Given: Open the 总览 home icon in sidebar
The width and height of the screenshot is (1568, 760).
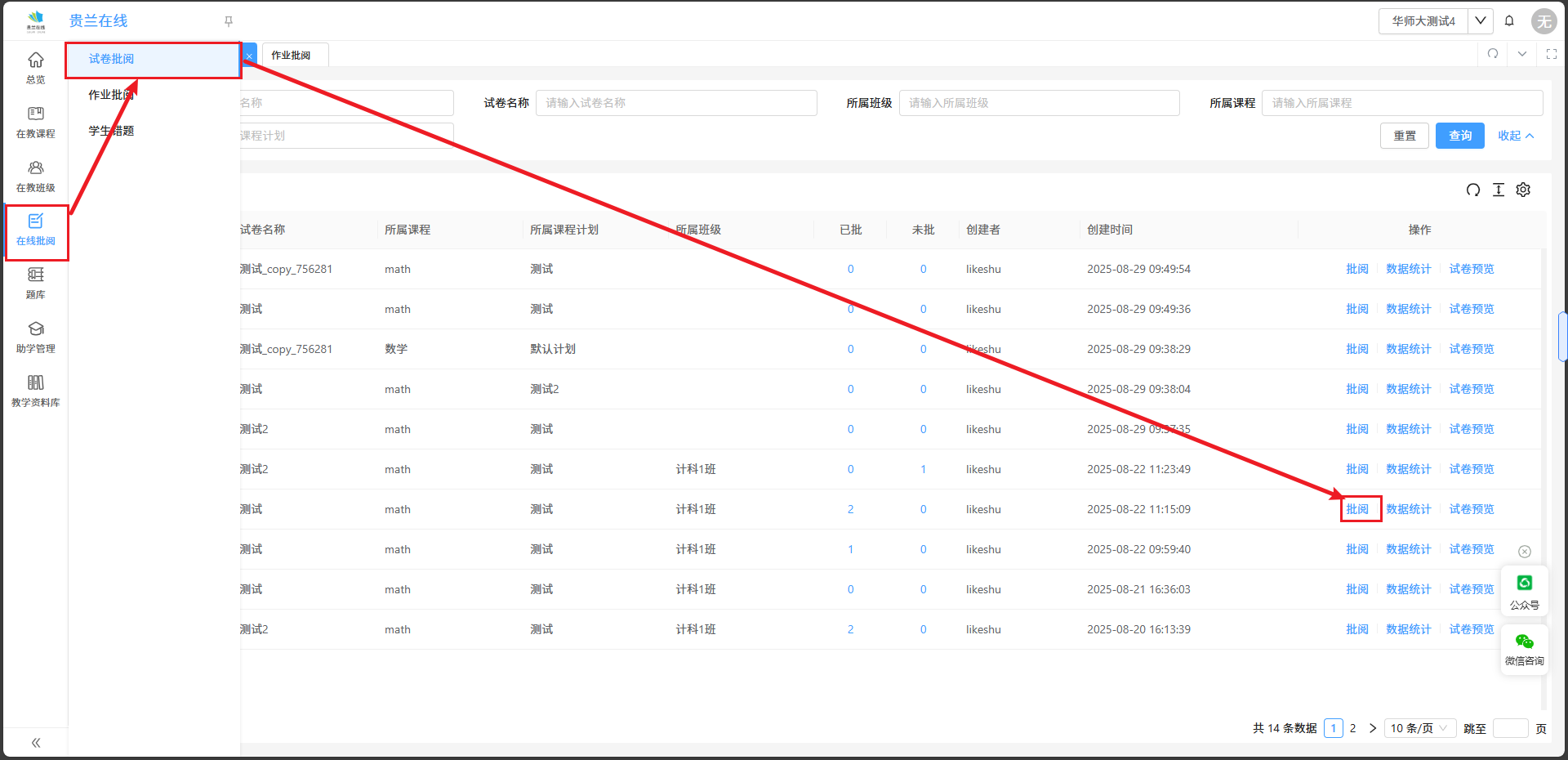Looking at the screenshot, I should tap(35, 67).
